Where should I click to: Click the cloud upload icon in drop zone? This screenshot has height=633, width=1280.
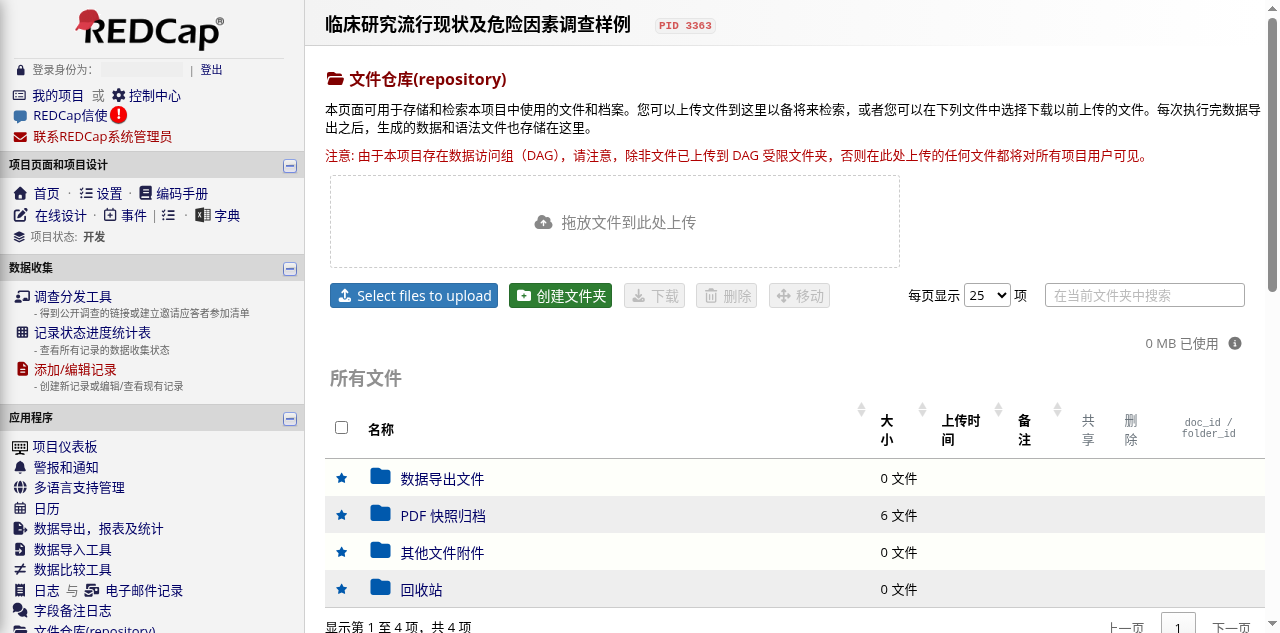point(543,222)
